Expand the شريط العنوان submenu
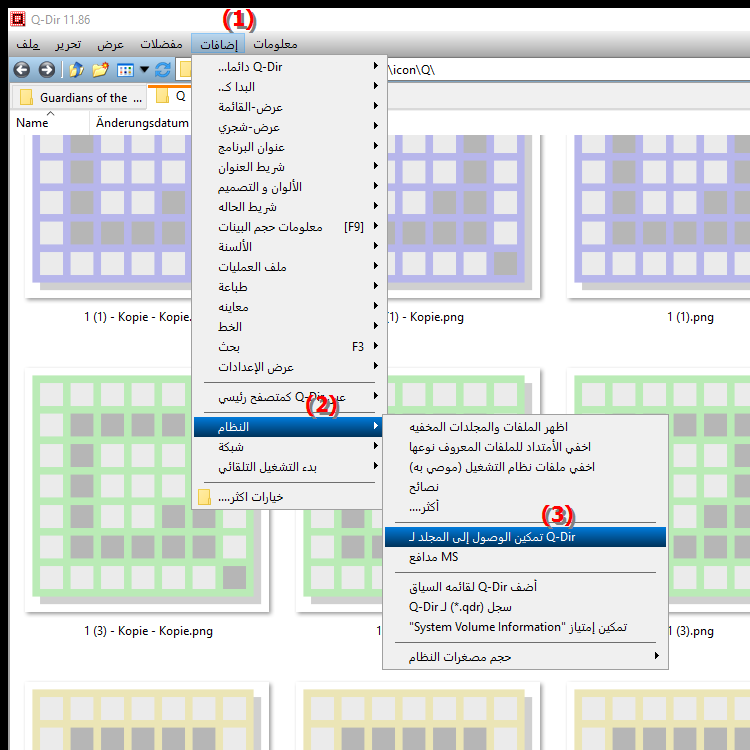 click(x=289, y=167)
